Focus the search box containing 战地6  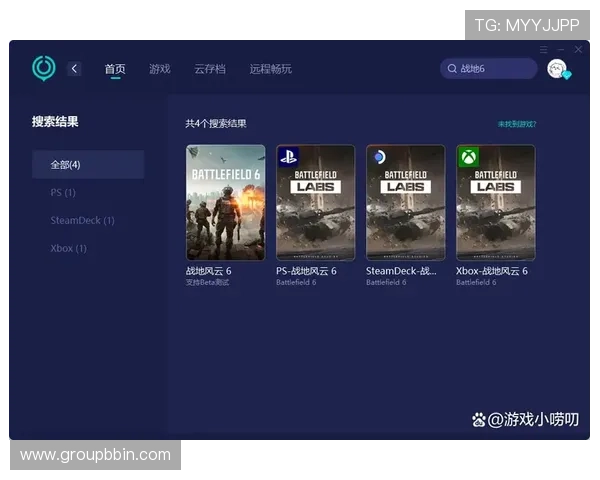tap(489, 69)
